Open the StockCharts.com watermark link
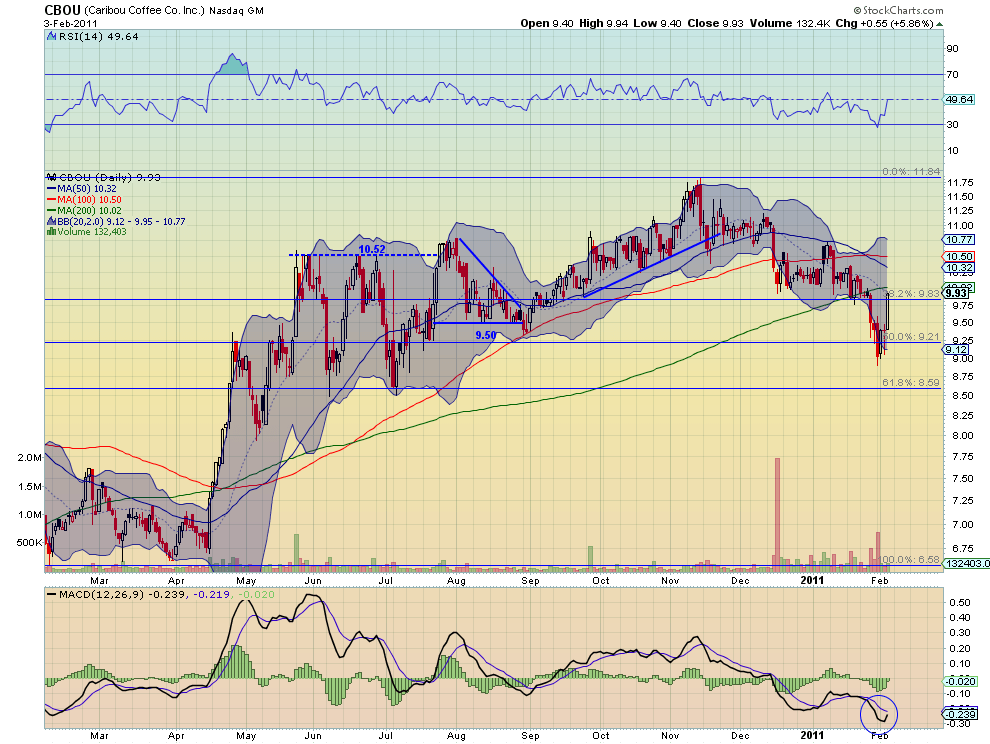Screen dimensions: 990x744 click(898, 10)
